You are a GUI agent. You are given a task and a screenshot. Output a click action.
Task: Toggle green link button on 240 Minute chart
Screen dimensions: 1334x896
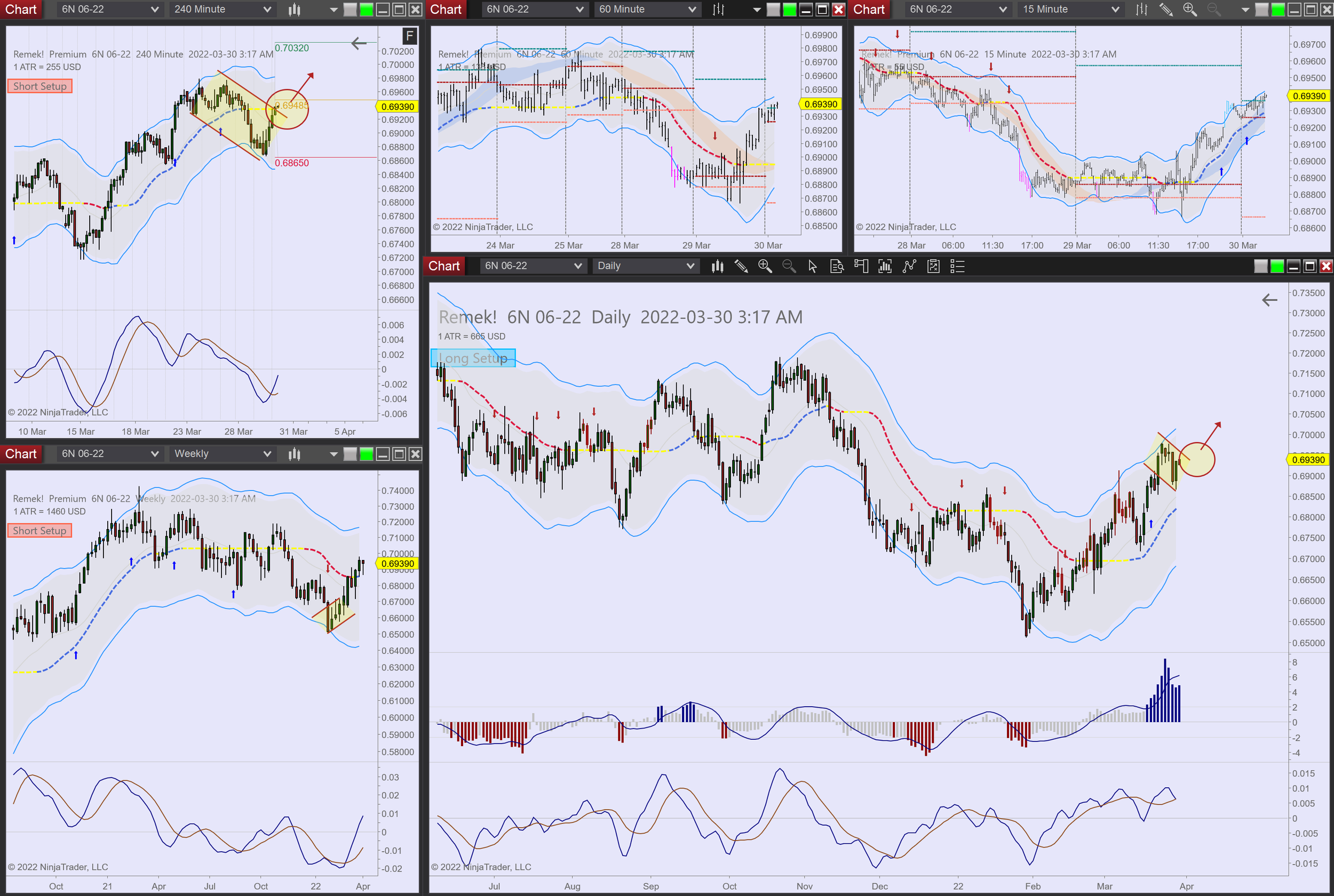click(367, 9)
